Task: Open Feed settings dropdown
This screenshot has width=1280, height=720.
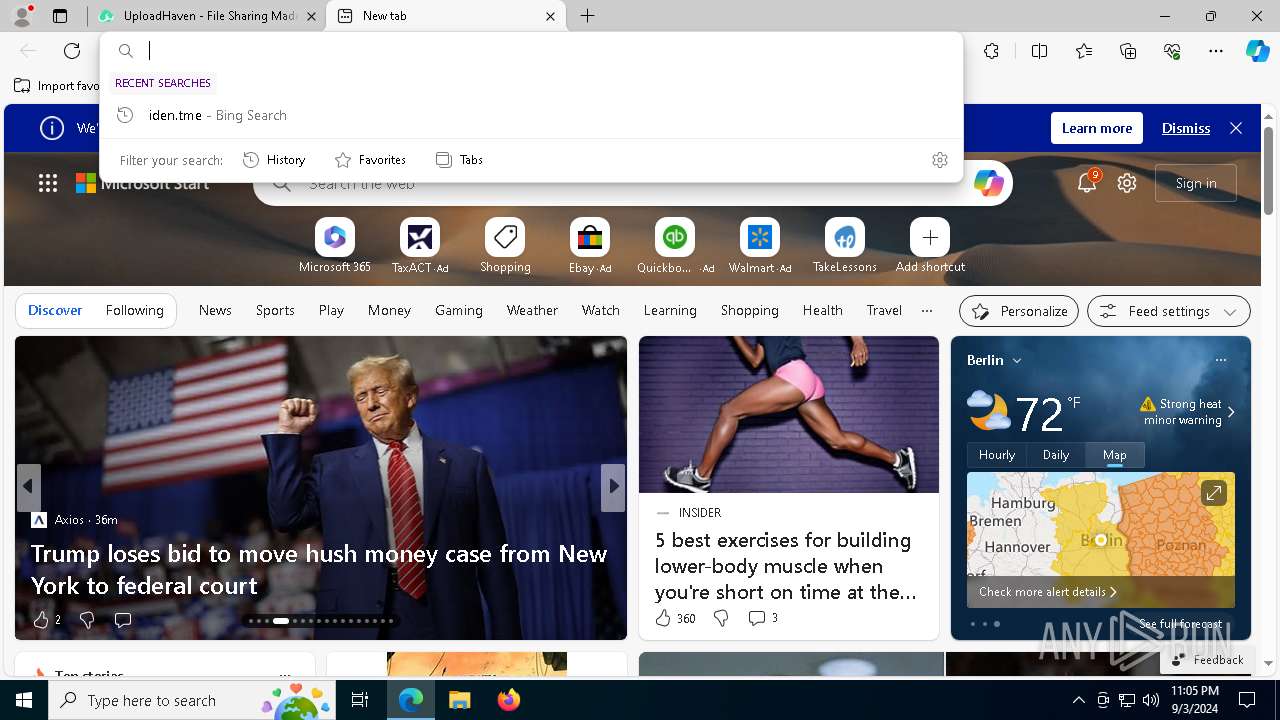Action: pos(1168,311)
